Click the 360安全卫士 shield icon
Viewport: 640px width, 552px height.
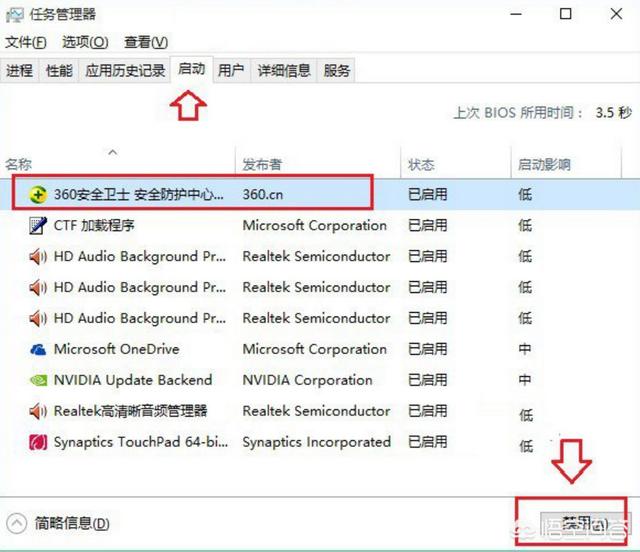tap(38, 194)
